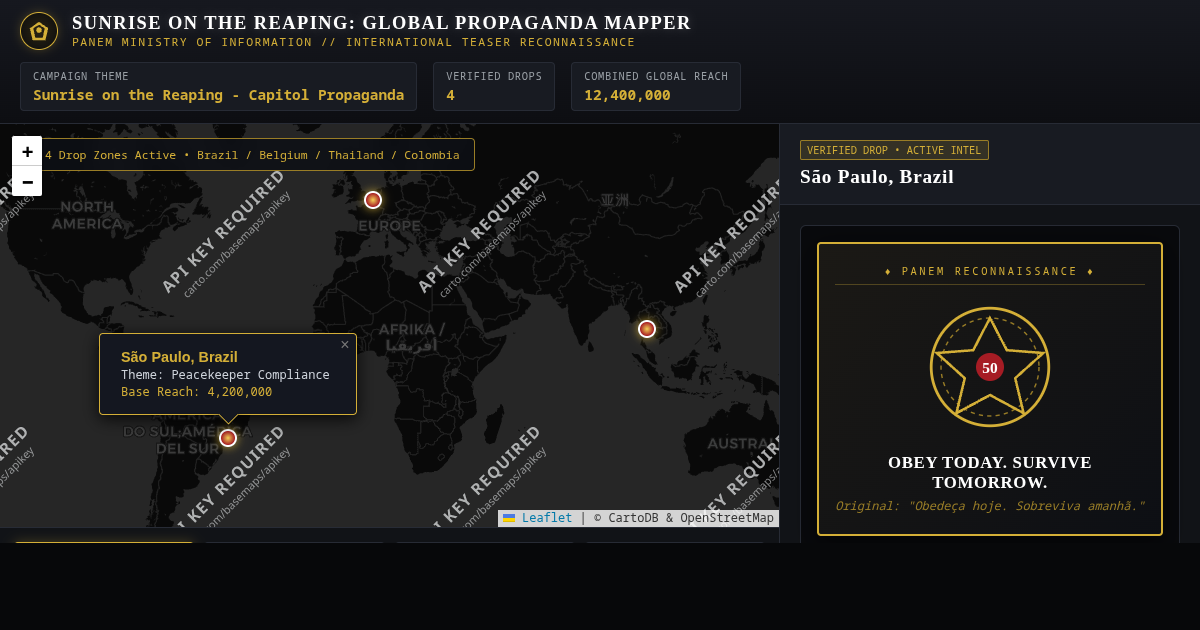Close the São Paulo map popup

(345, 345)
